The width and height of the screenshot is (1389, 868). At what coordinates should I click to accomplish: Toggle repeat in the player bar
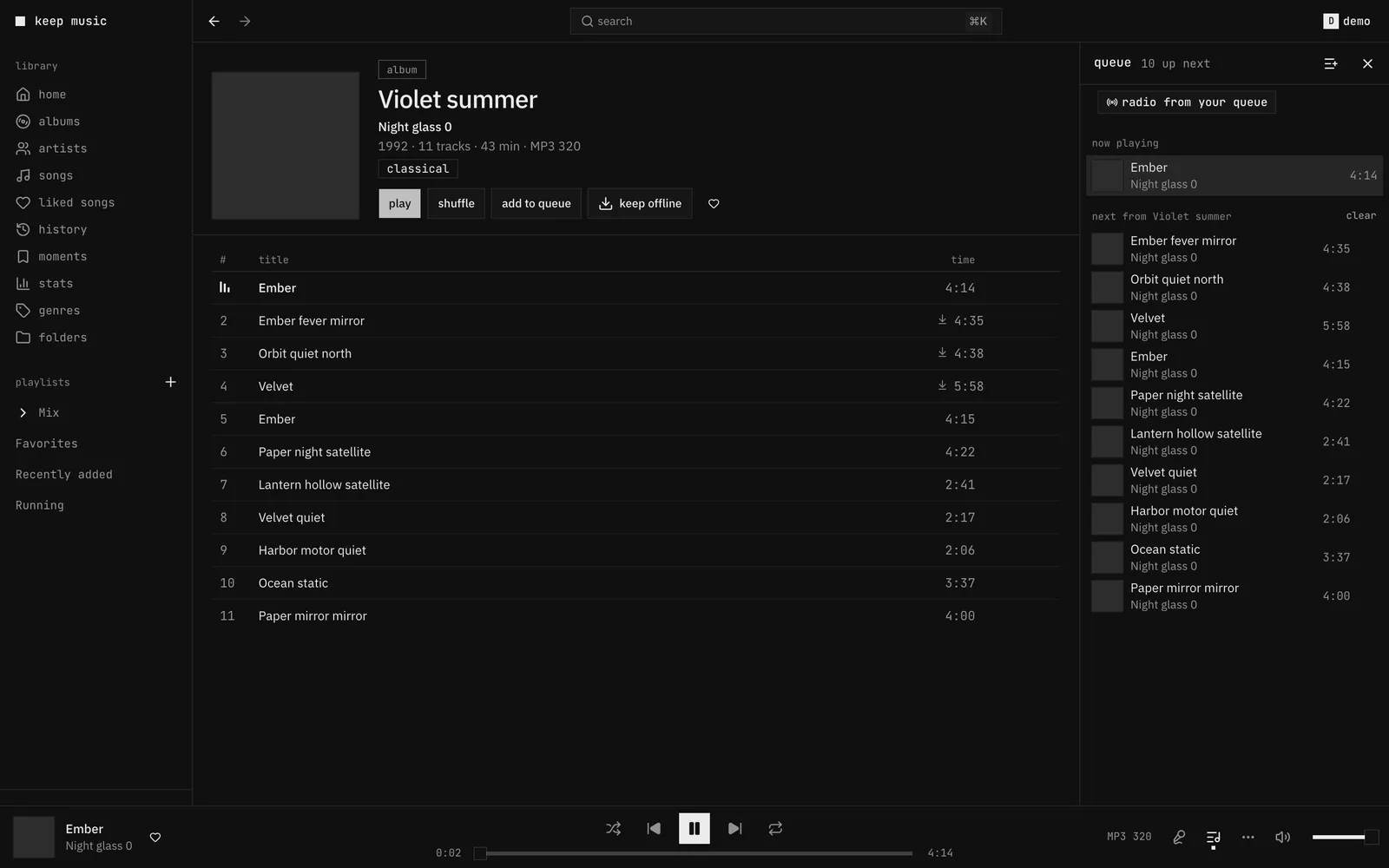[775, 828]
